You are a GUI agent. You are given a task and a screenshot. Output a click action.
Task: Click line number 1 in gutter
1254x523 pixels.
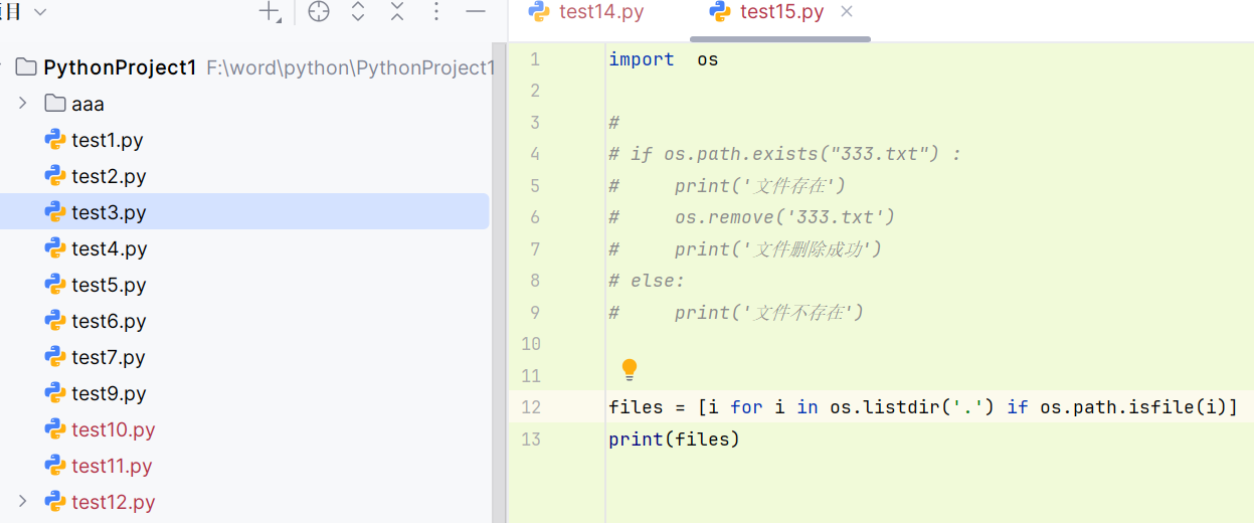pos(535,59)
